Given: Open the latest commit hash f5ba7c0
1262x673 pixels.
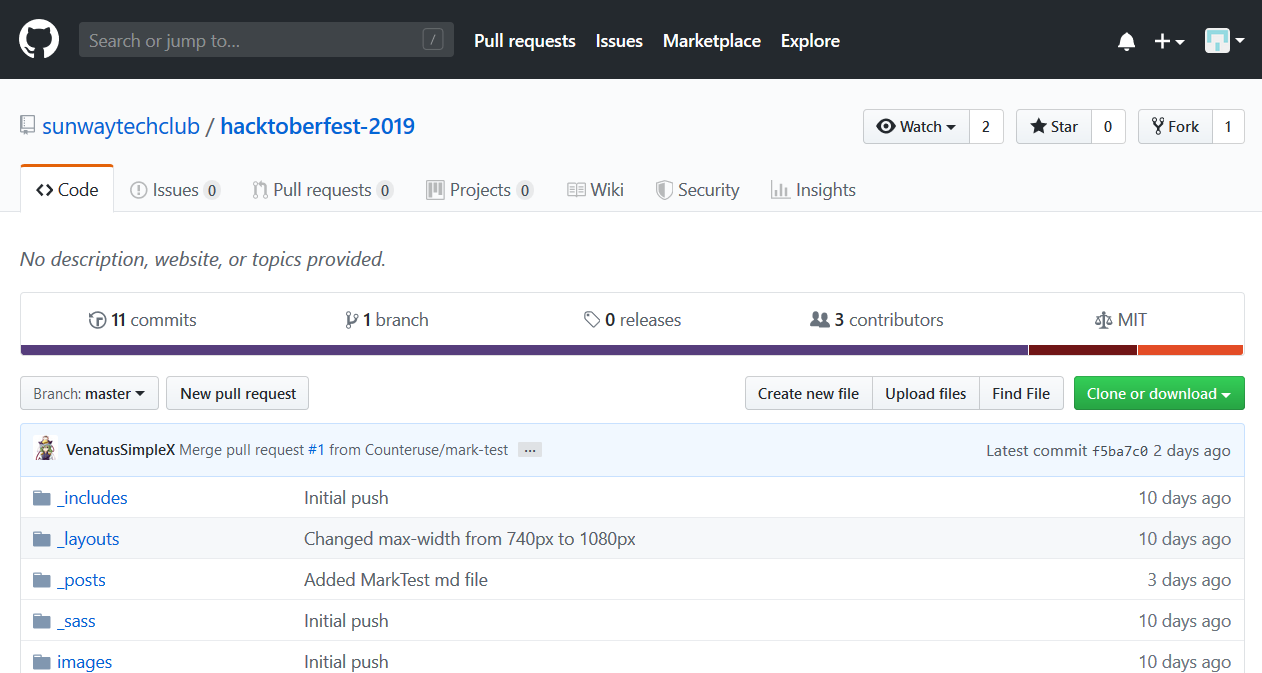Looking at the screenshot, I should (x=1120, y=451).
